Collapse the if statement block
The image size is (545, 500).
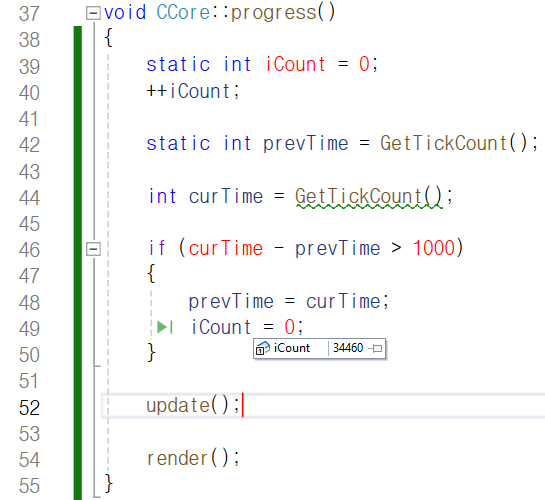pyautogui.click(x=93, y=249)
